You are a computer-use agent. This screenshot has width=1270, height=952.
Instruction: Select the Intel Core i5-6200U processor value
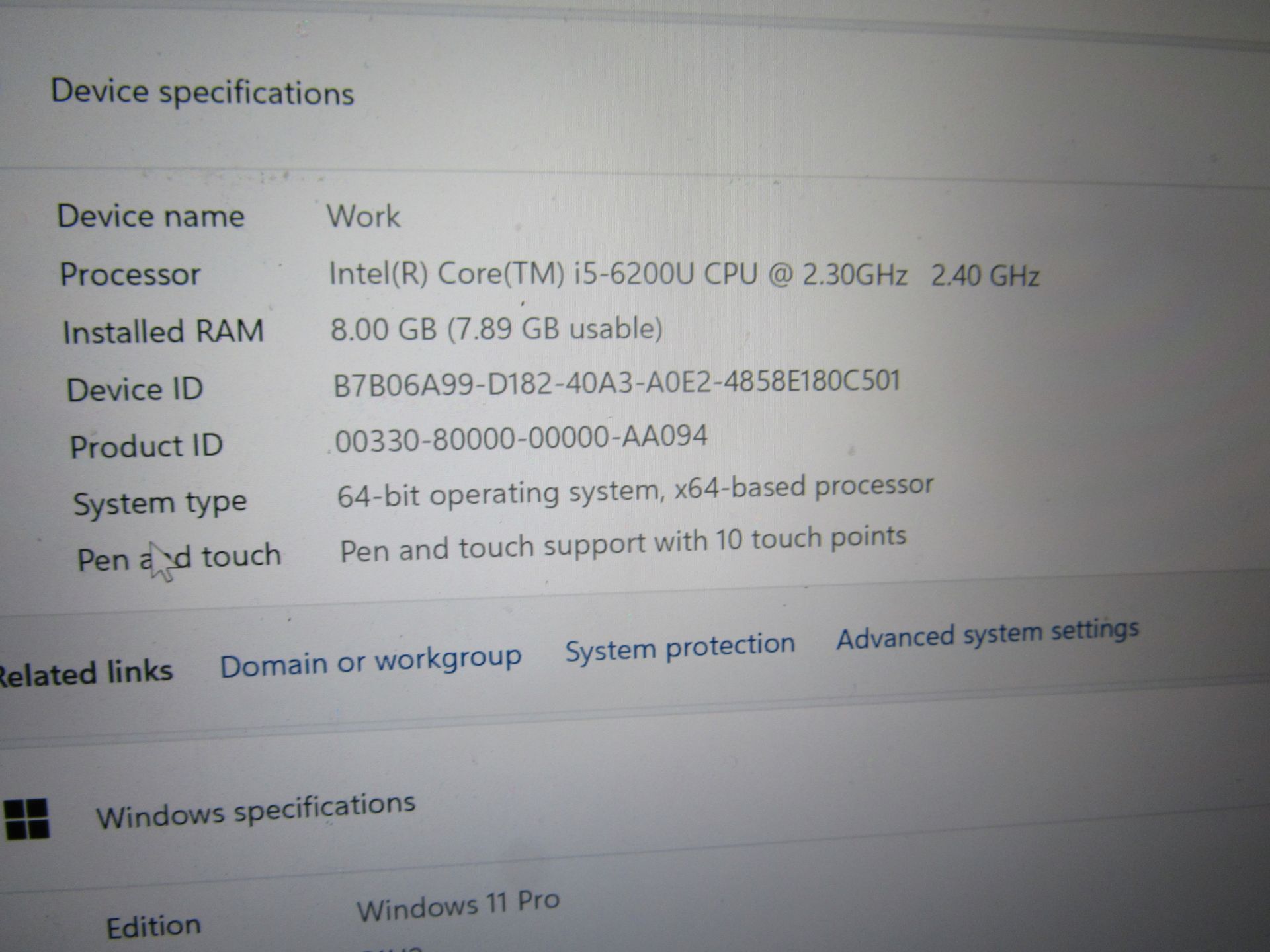(684, 274)
